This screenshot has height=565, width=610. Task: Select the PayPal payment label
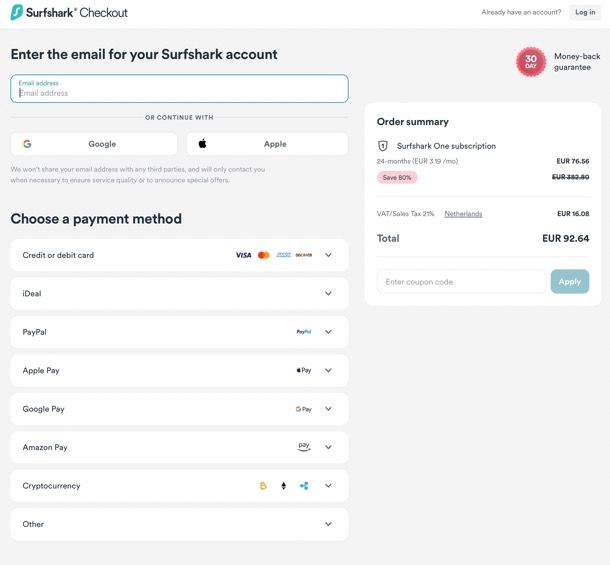point(35,332)
